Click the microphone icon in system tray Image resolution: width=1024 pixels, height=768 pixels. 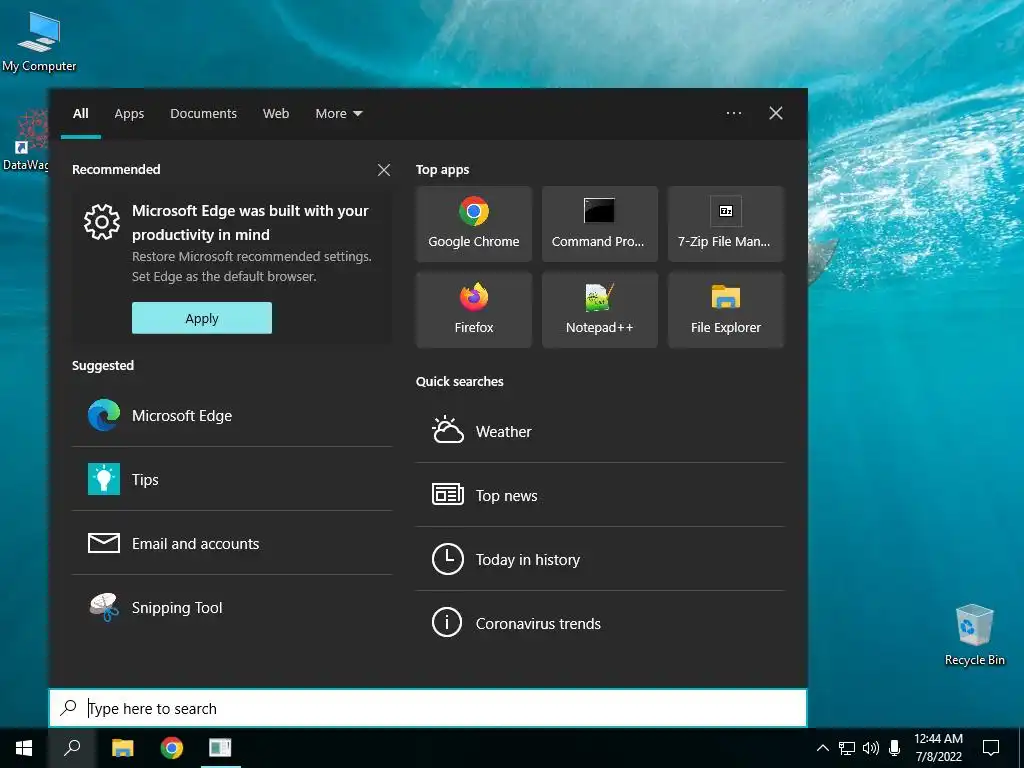tap(895, 748)
